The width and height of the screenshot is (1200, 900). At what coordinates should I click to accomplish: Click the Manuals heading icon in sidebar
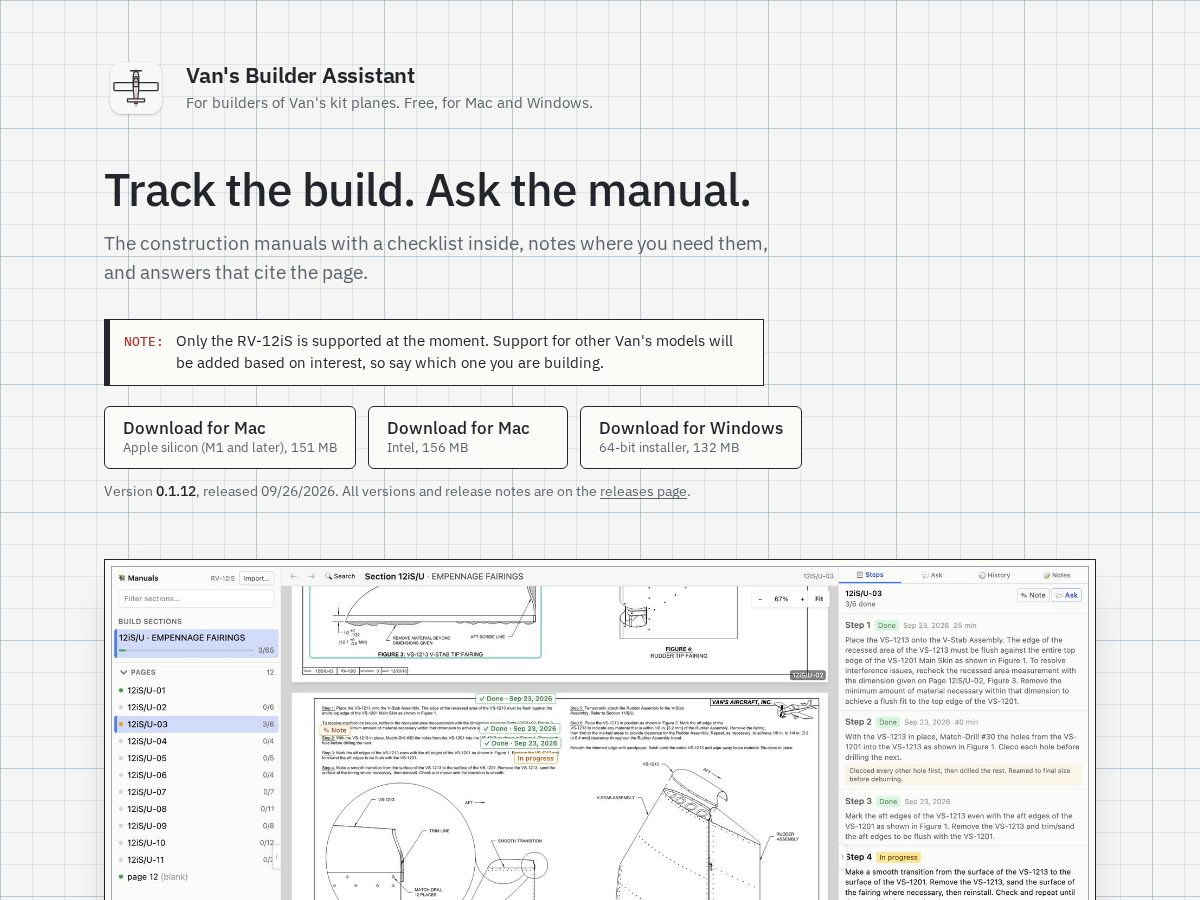(x=122, y=577)
